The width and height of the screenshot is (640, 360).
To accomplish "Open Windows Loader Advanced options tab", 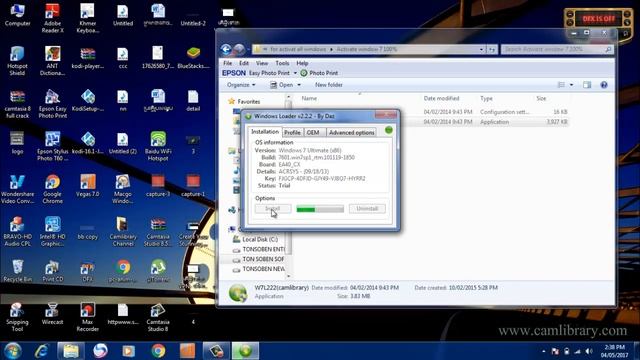I will [351, 133].
